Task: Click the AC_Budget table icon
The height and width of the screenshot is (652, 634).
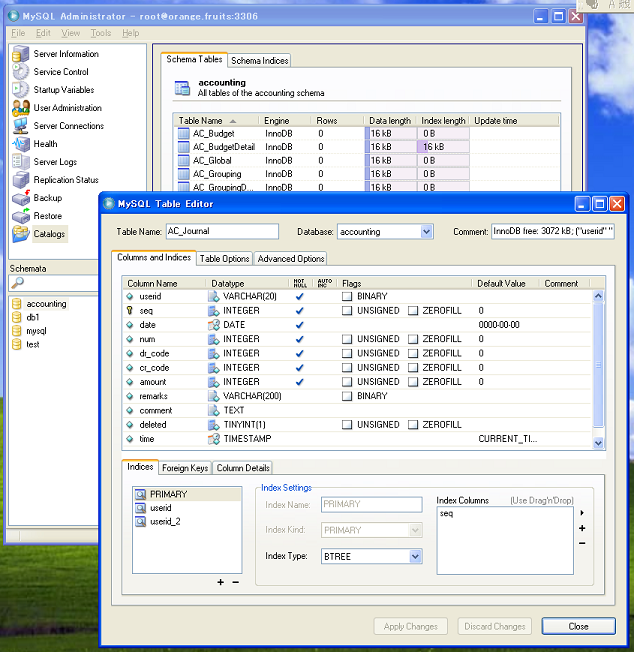Action: [183, 133]
